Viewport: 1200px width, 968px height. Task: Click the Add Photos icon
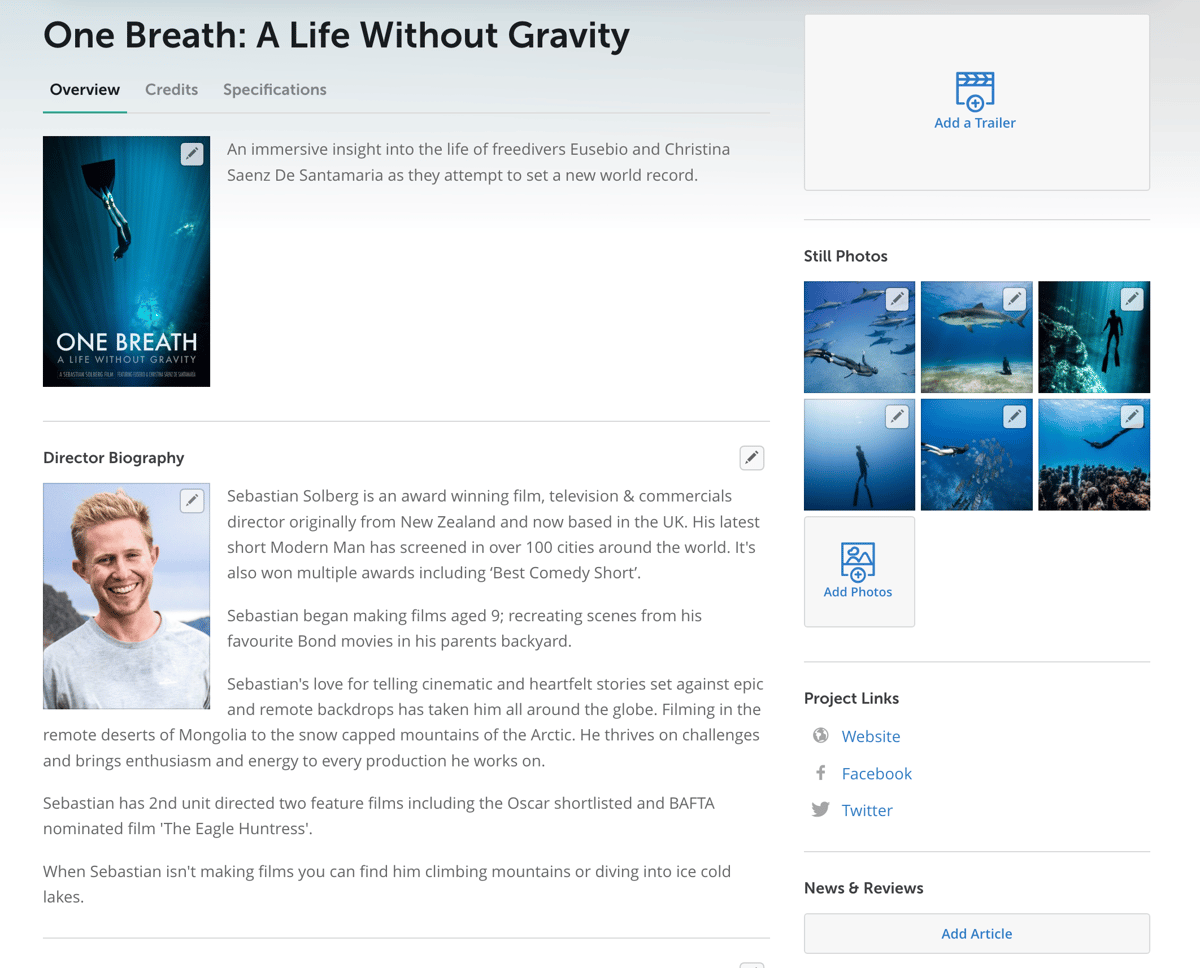[x=858, y=562]
